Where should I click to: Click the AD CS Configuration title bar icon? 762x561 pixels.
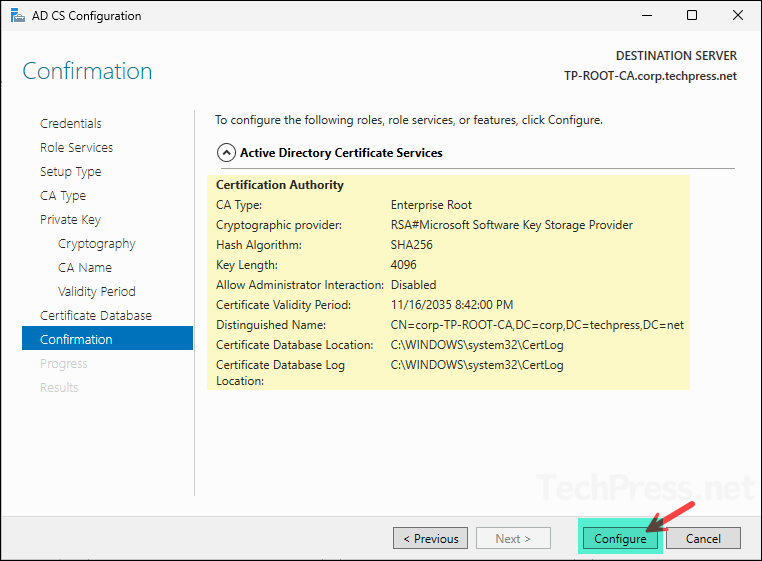click(x=17, y=16)
